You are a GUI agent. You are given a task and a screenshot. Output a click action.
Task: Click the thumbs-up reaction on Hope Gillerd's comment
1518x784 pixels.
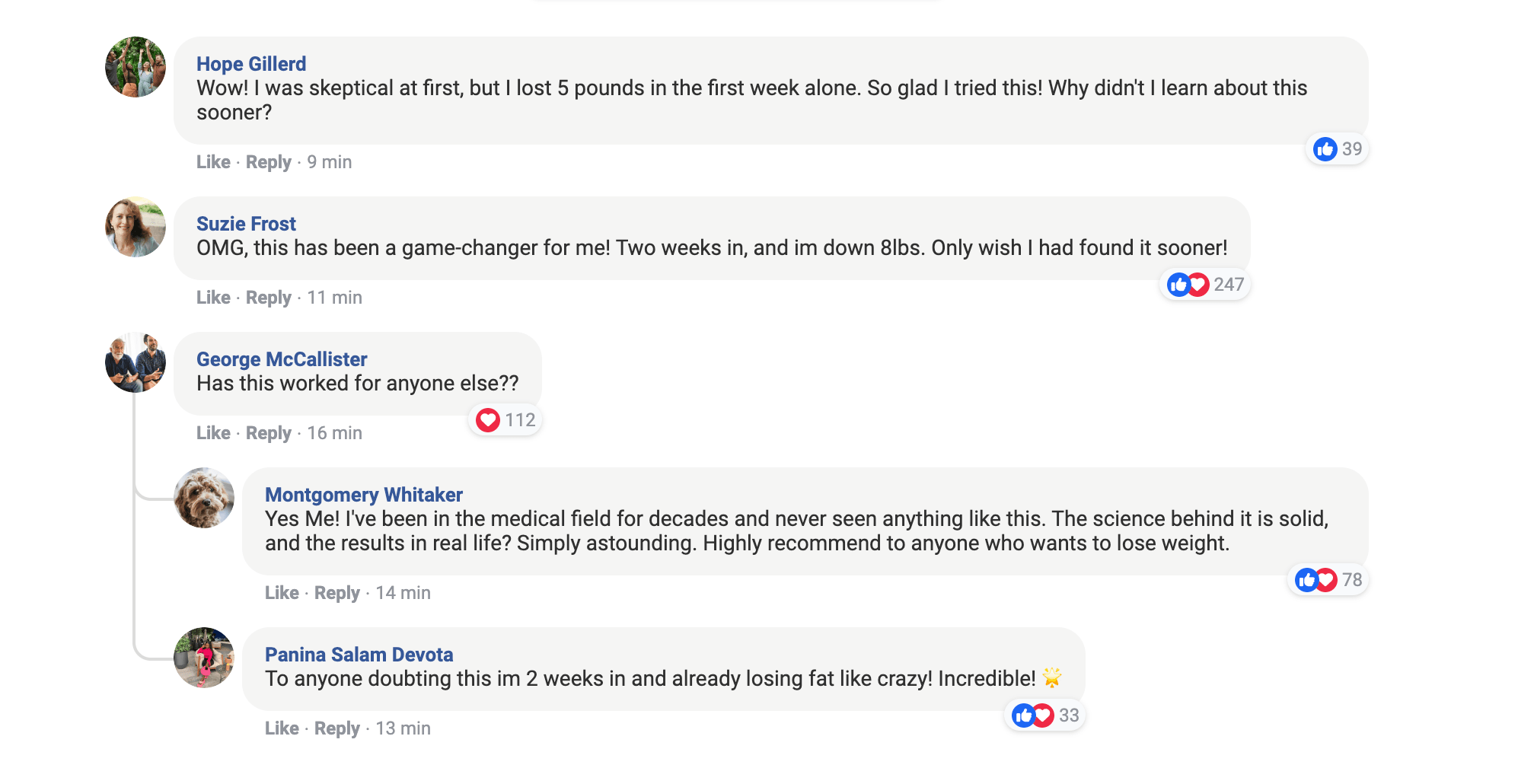pyautogui.click(x=1325, y=149)
